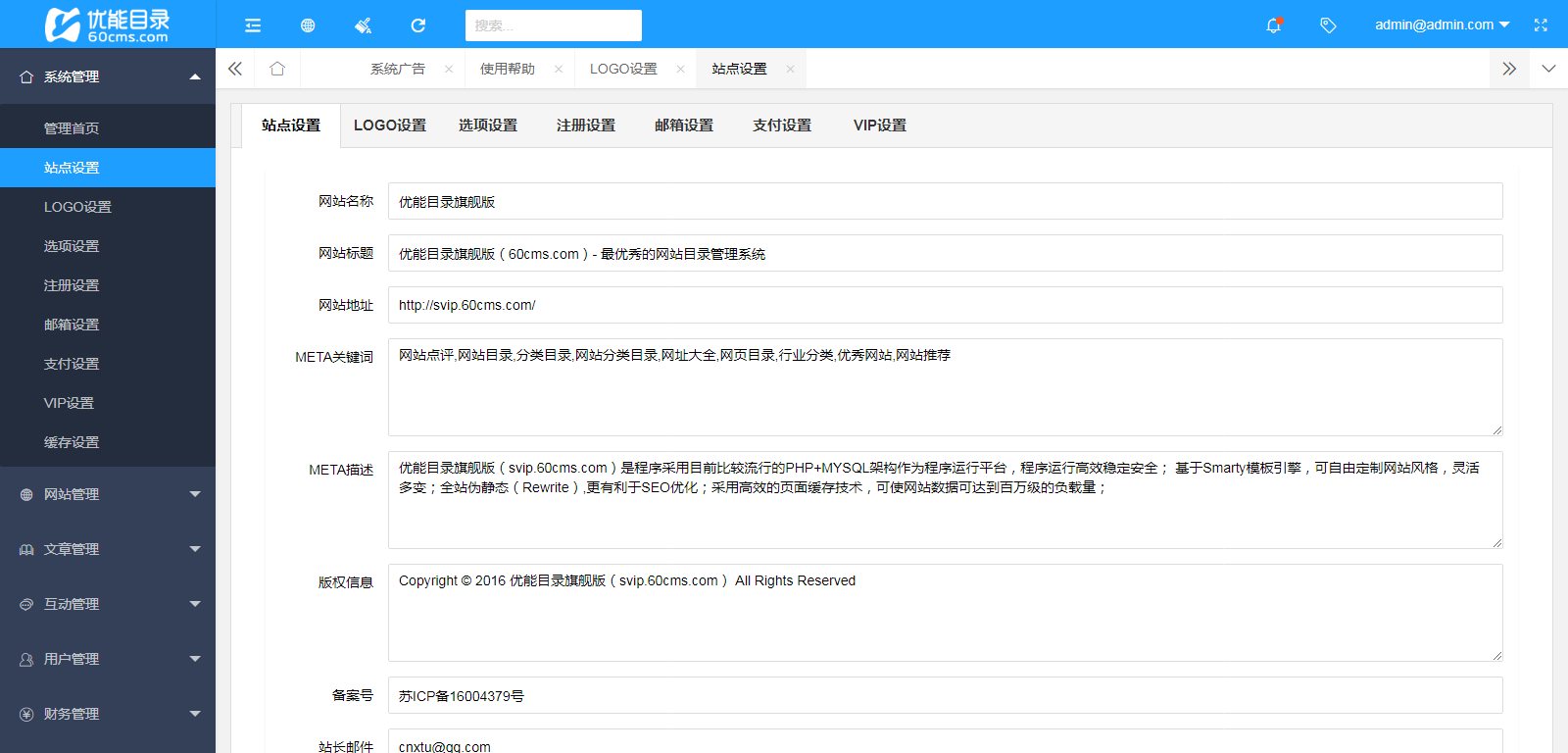Expand the 文章管理 sidebar section
Screen dimensions: 1568x753
[108, 549]
